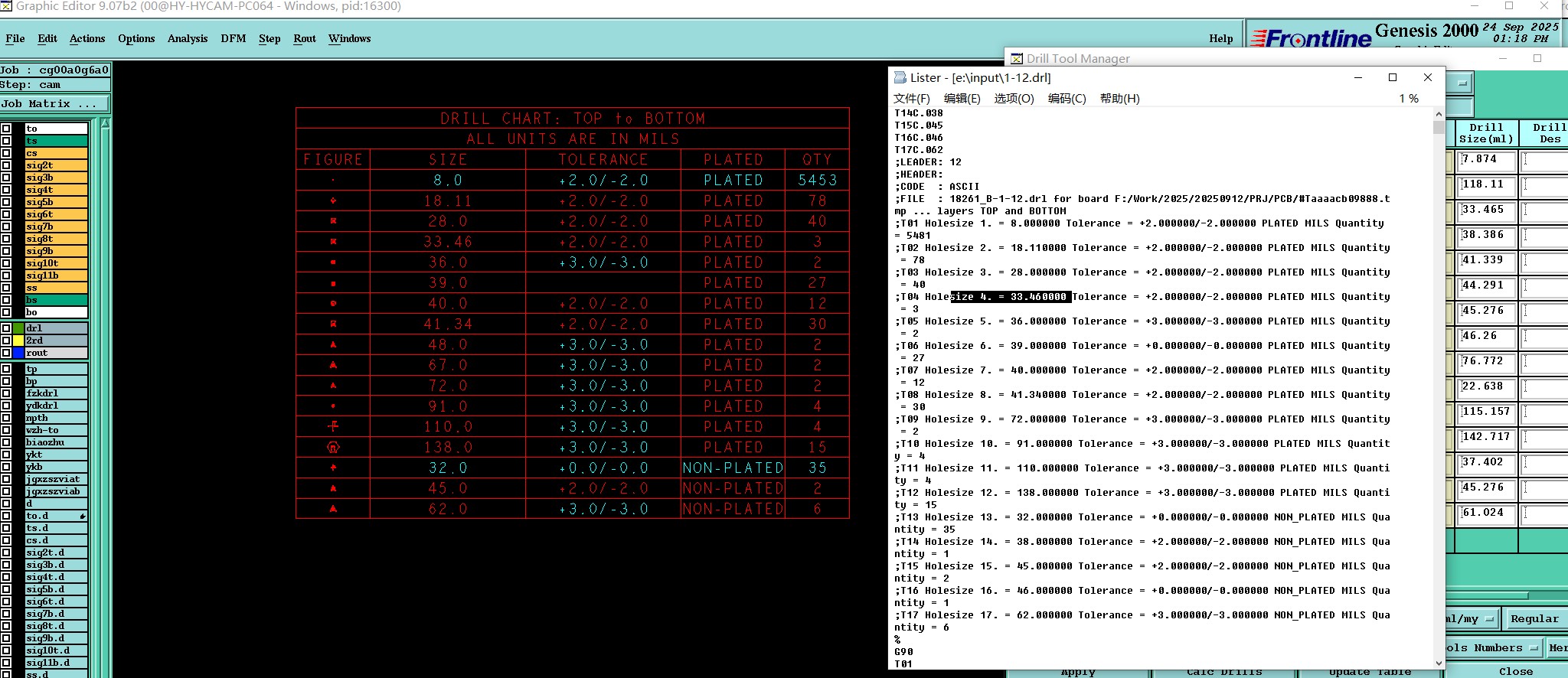This screenshot has width=1568, height=678.
Task: Toggle the checkbox for layer rout
Action: pos(6,353)
